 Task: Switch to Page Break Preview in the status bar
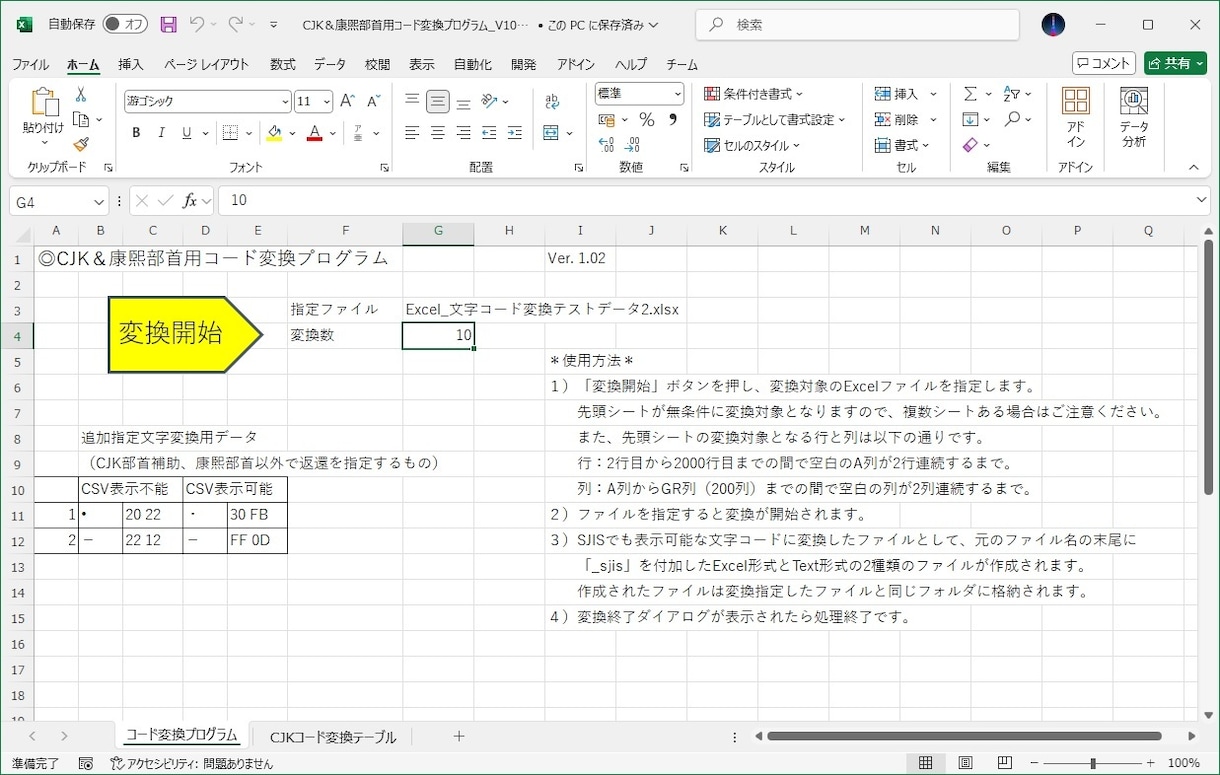click(1004, 763)
